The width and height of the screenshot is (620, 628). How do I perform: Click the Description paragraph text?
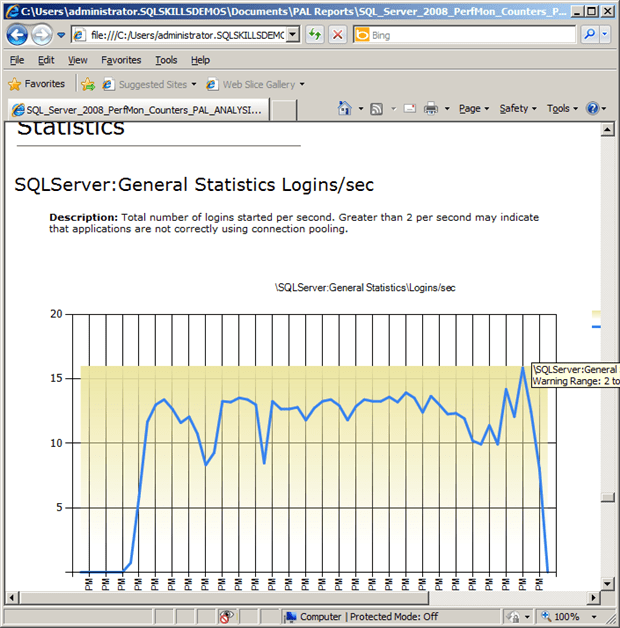294,223
